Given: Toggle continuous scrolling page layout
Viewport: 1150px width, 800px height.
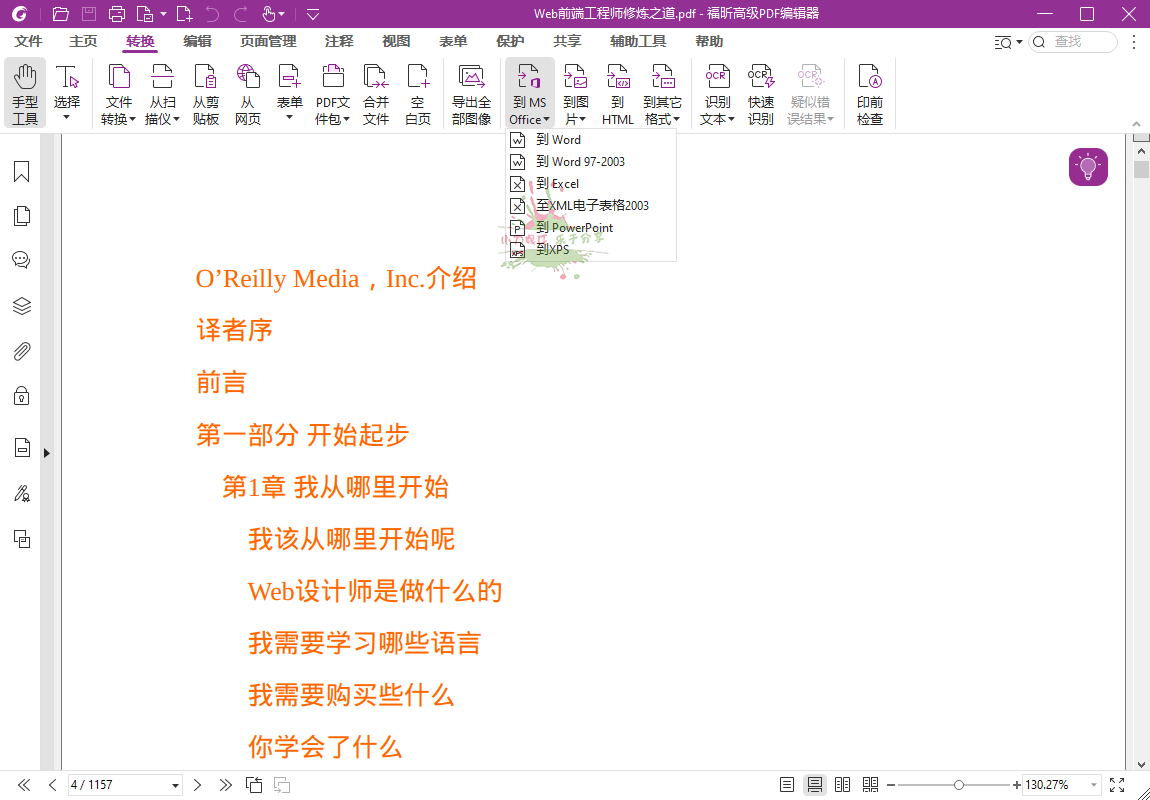Looking at the screenshot, I should pyautogui.click(x=814, y=785).
